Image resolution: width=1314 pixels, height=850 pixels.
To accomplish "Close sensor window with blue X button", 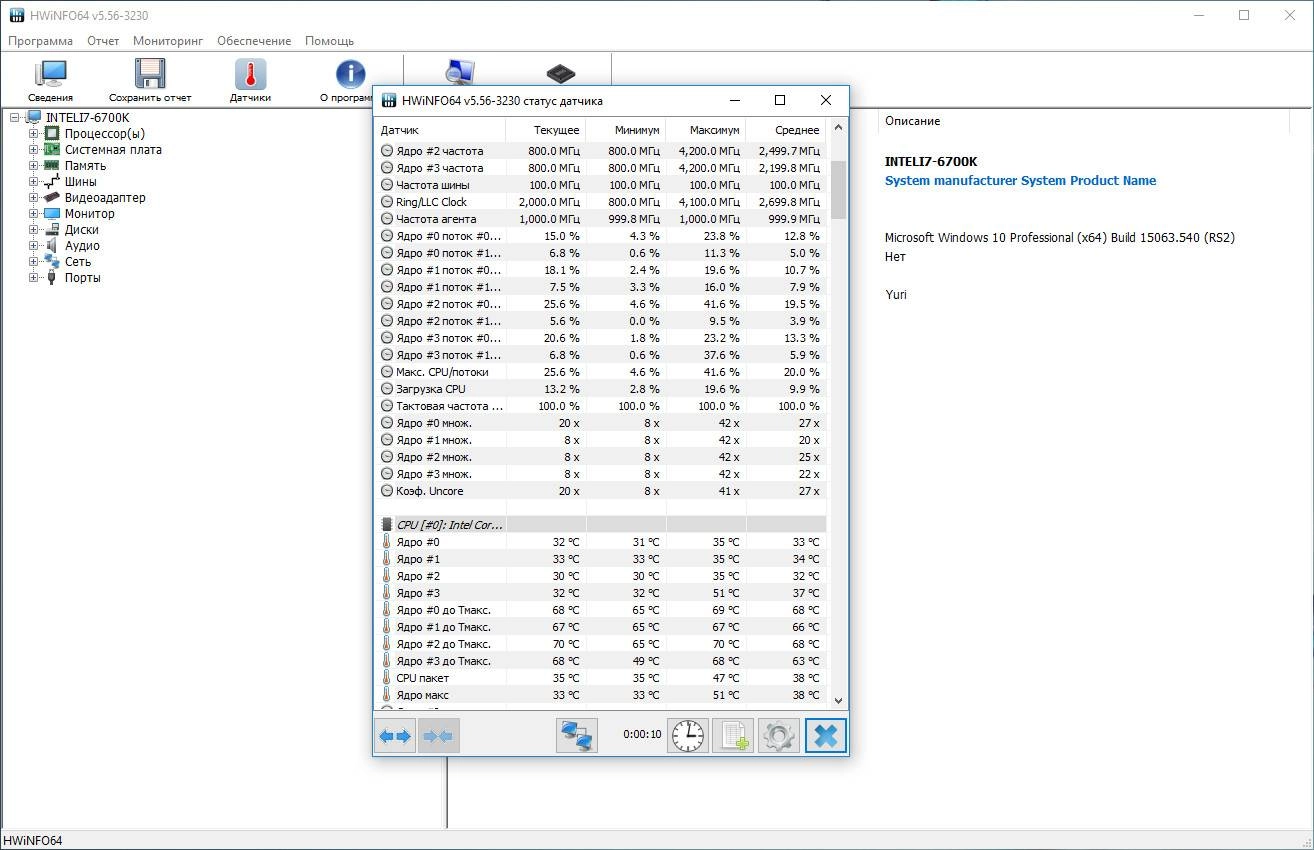I will 826,736.
